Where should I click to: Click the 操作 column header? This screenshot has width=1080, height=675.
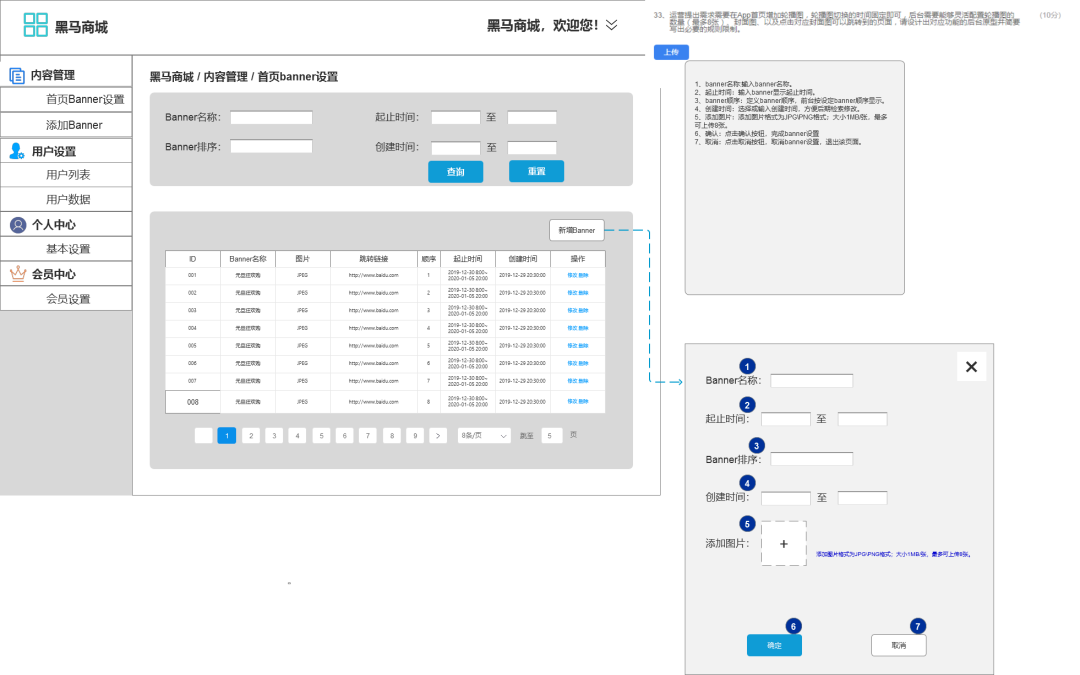click(578, 259)
